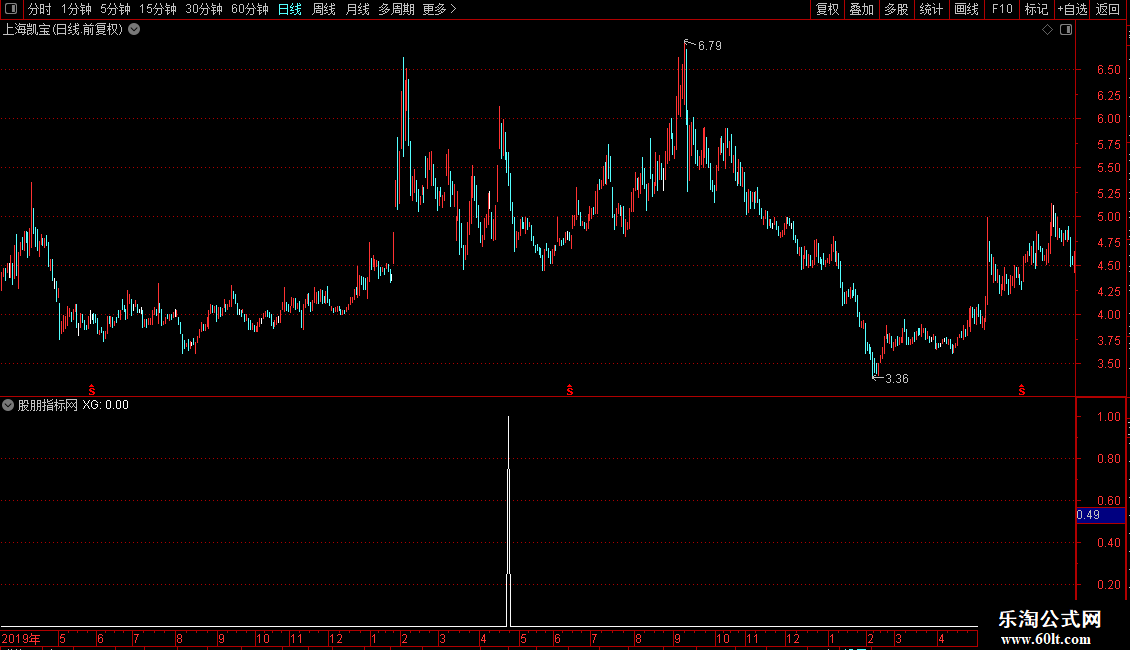Select the 1分钟 period tab
This screenshot has width=1130, height=650.
[76, 9]
